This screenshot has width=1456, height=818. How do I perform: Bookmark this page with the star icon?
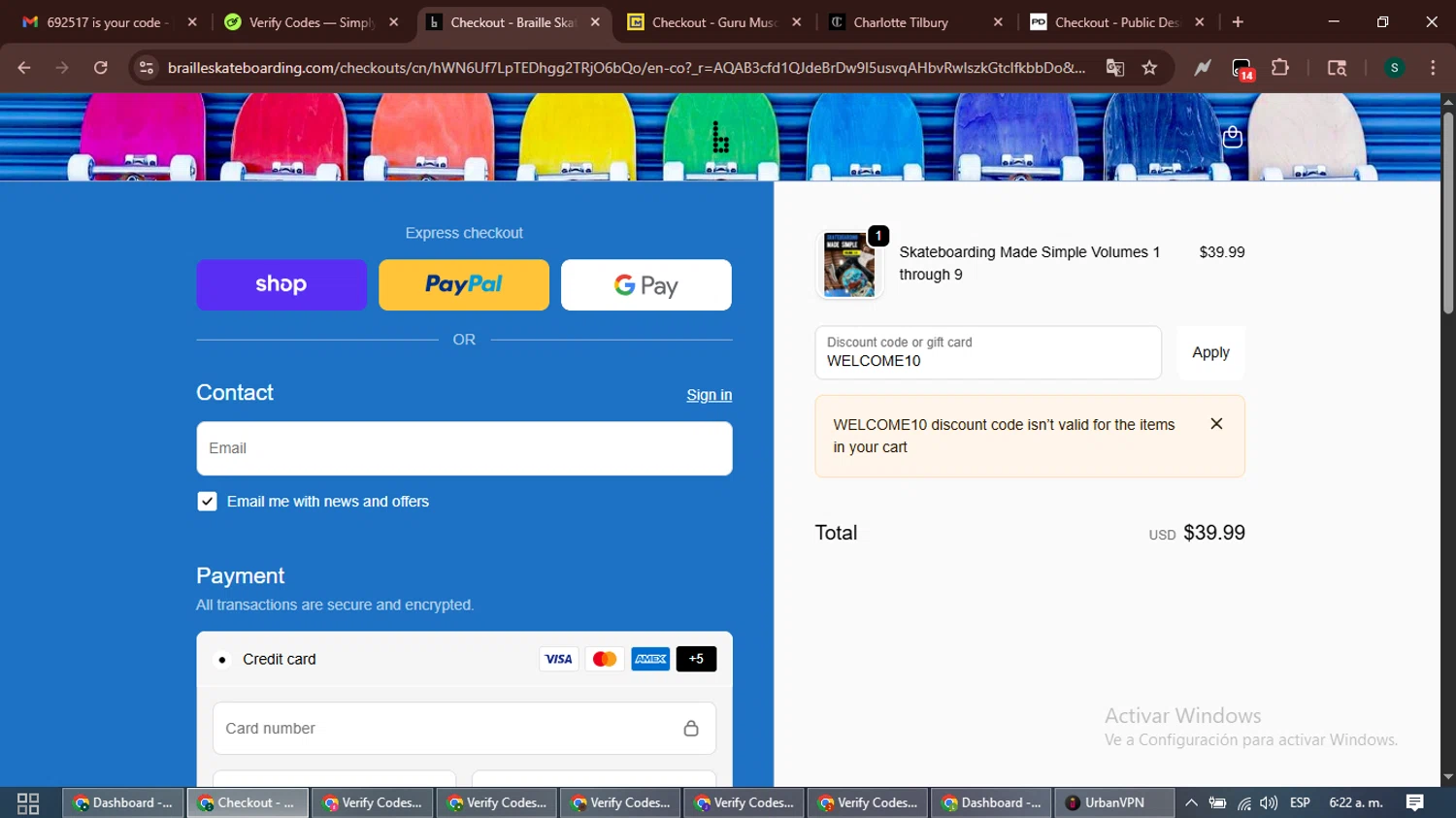pyautogui.click(x=1150, y=68)
